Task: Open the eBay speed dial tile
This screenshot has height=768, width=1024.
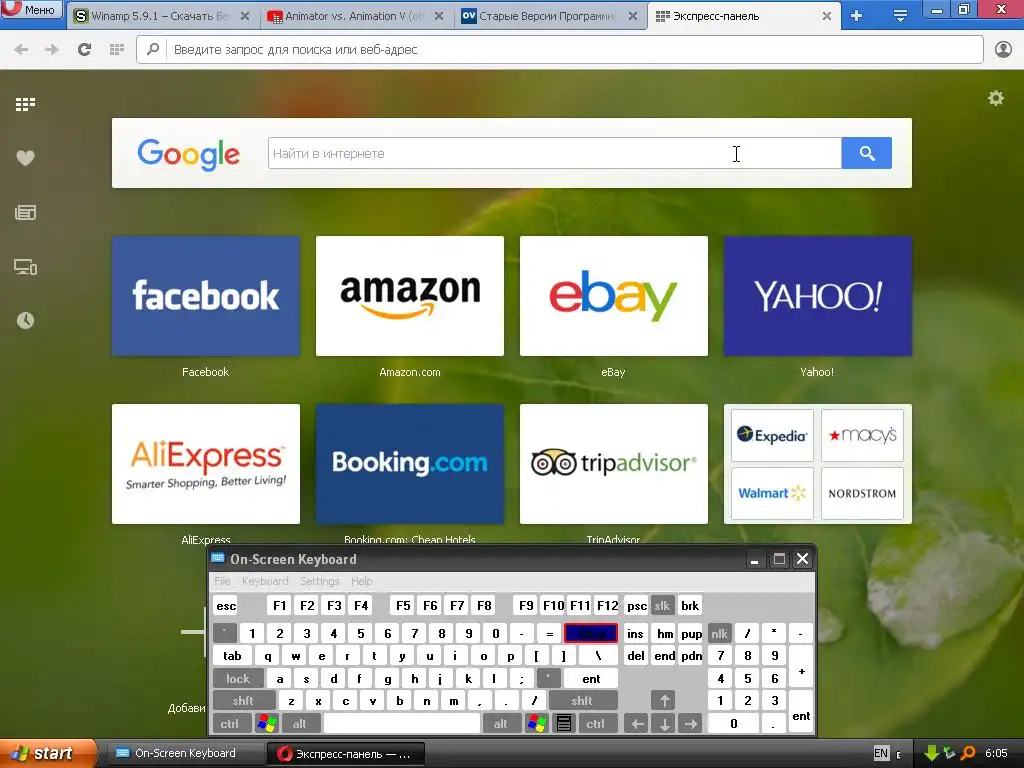Action: point(614,296)
